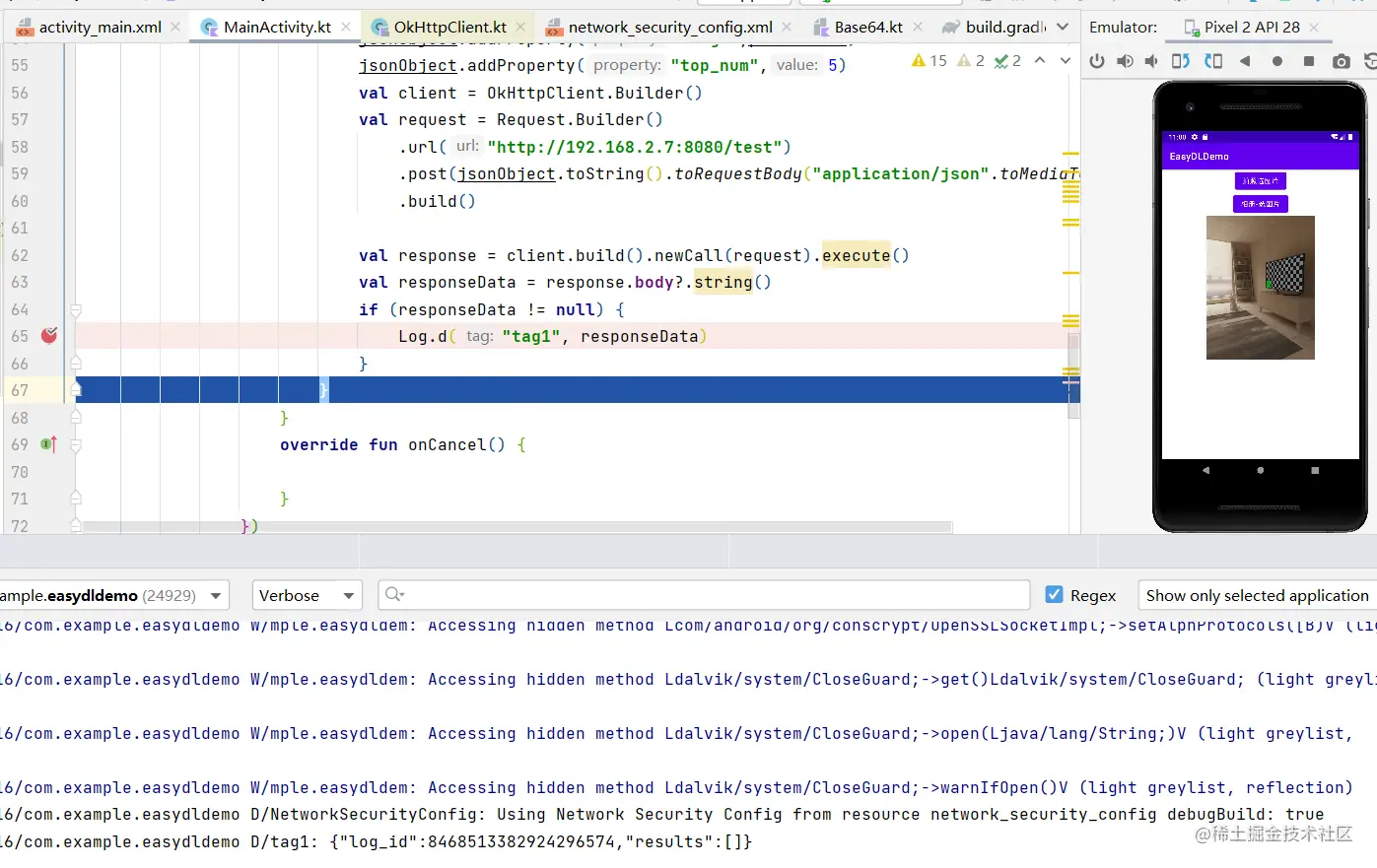Tap the home button on phone screen
The image size is (1377, 868).
1261,471
